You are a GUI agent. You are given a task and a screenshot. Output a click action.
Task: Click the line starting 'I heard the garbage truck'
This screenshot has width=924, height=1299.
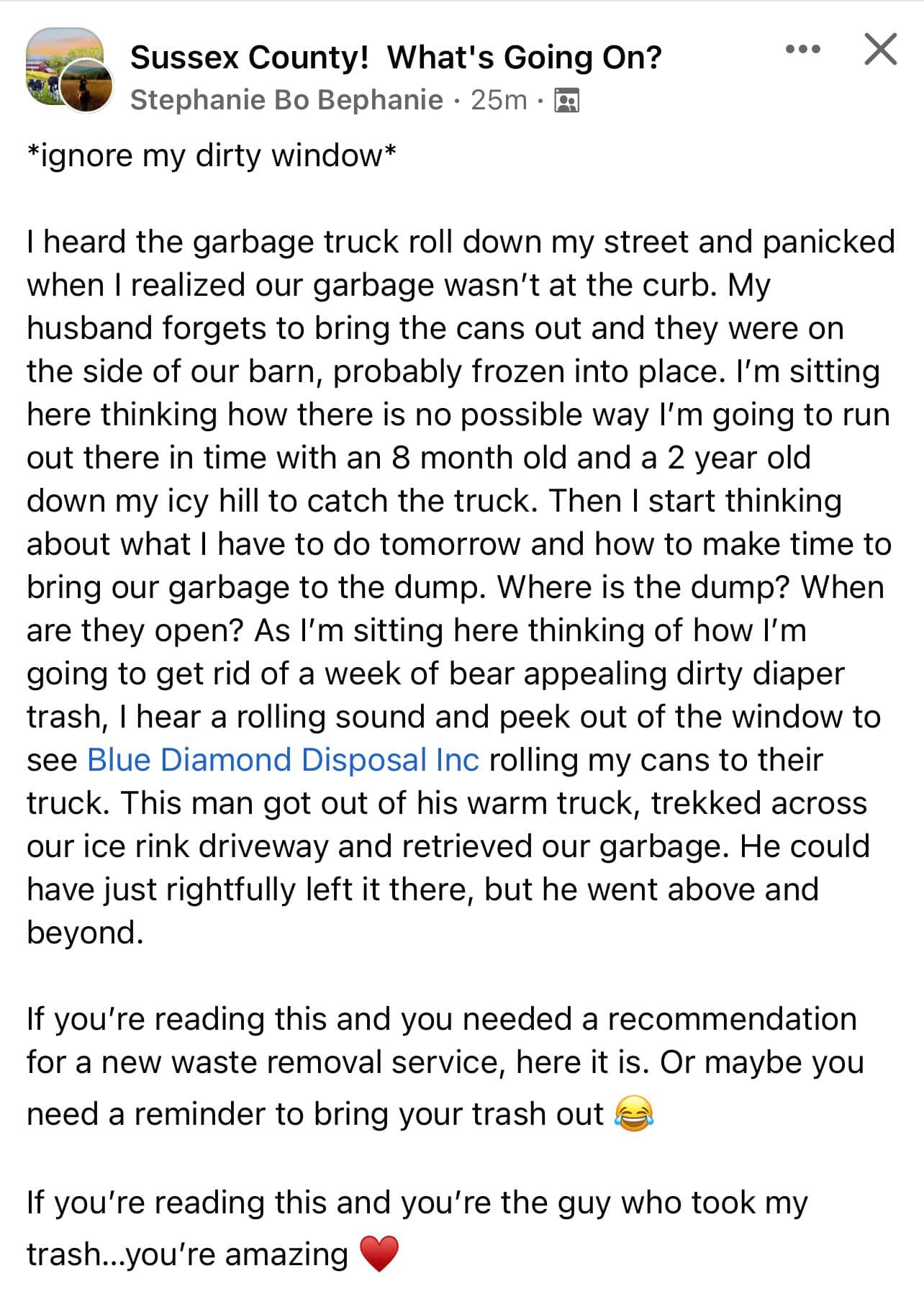[461, 242]
